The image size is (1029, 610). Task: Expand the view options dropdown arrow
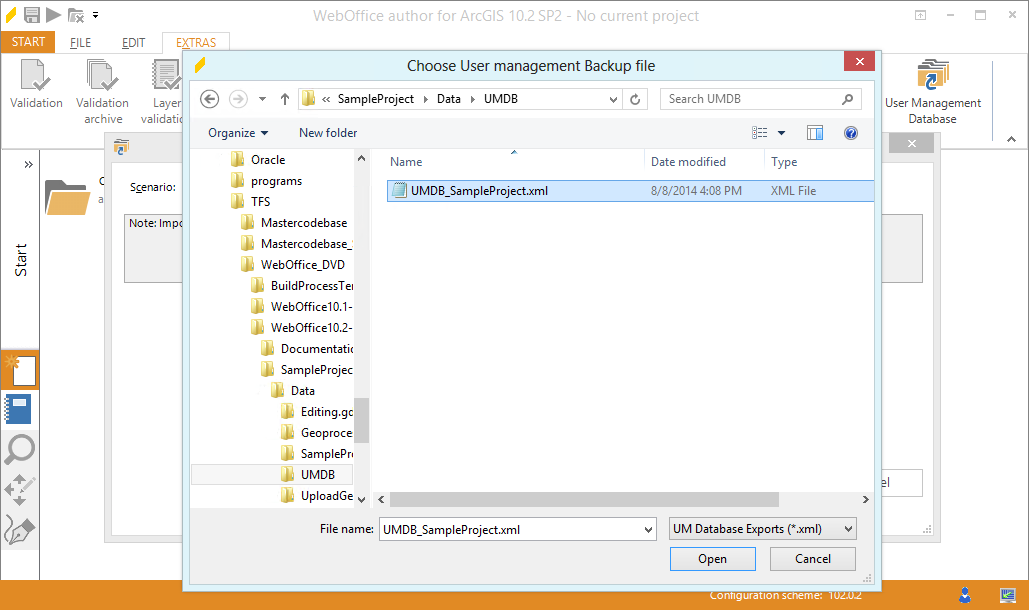point(781,132)
